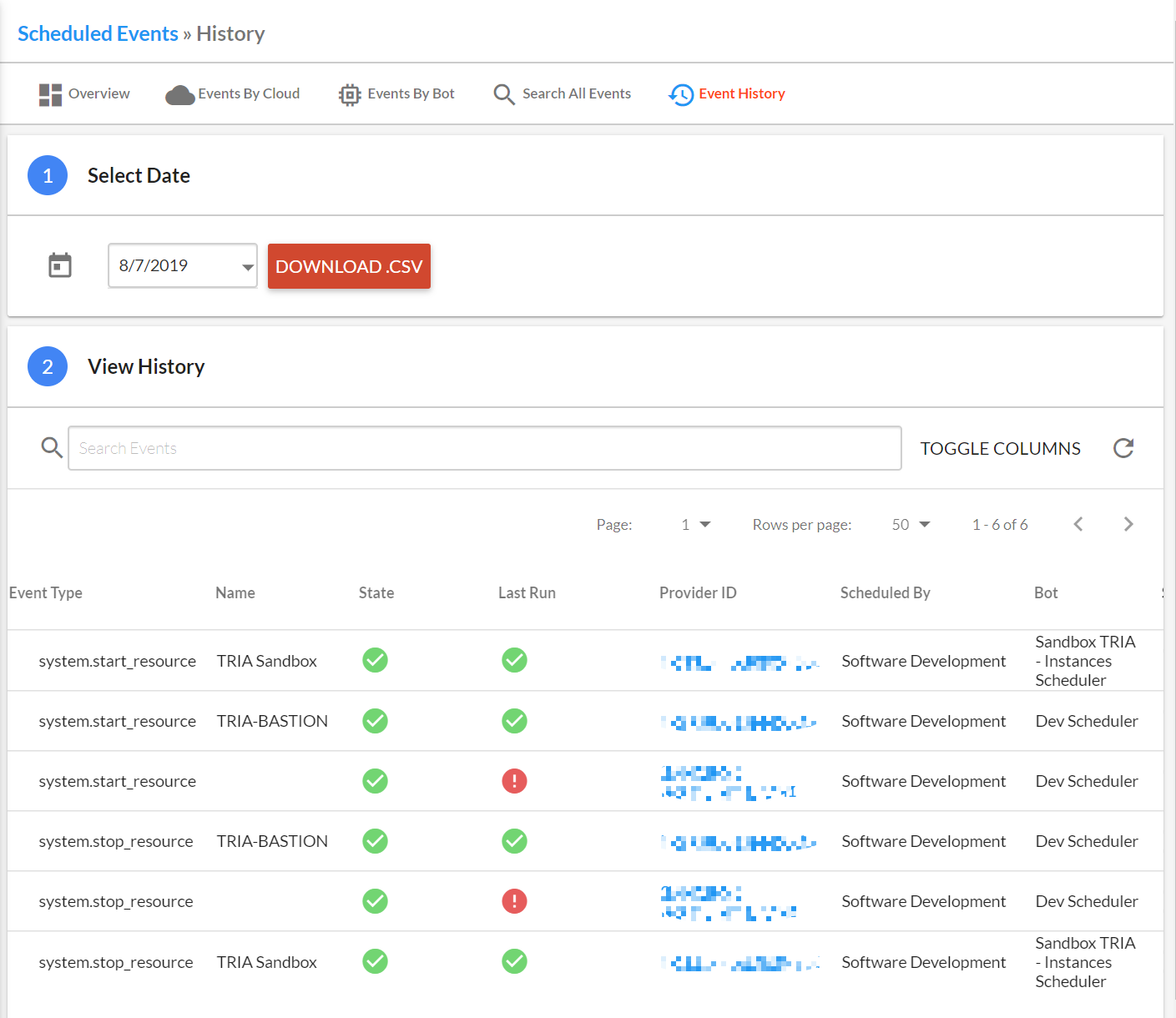Click the magnifier icon beside Search Events
The image size is (1176, 1018).
[x=52, y=447]
